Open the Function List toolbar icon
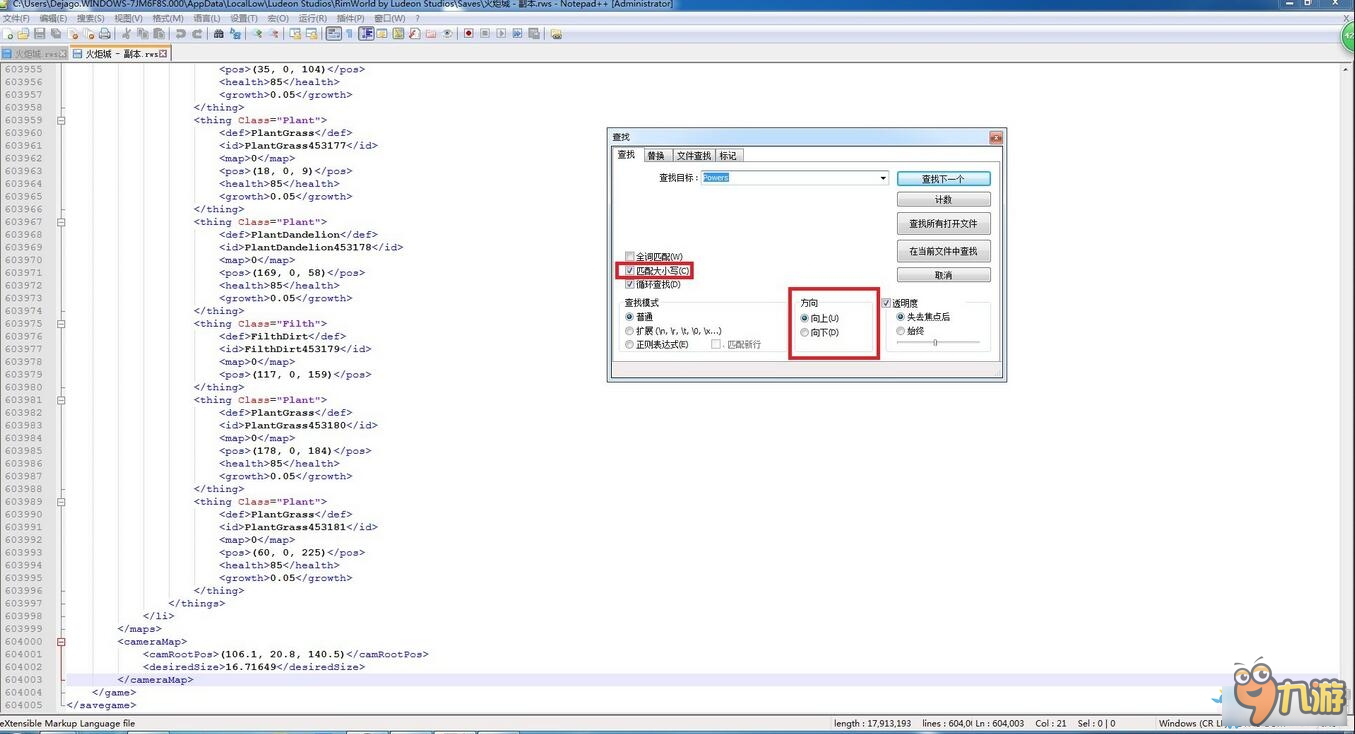Screen dimensions: 1355x734 click(414, 33)
